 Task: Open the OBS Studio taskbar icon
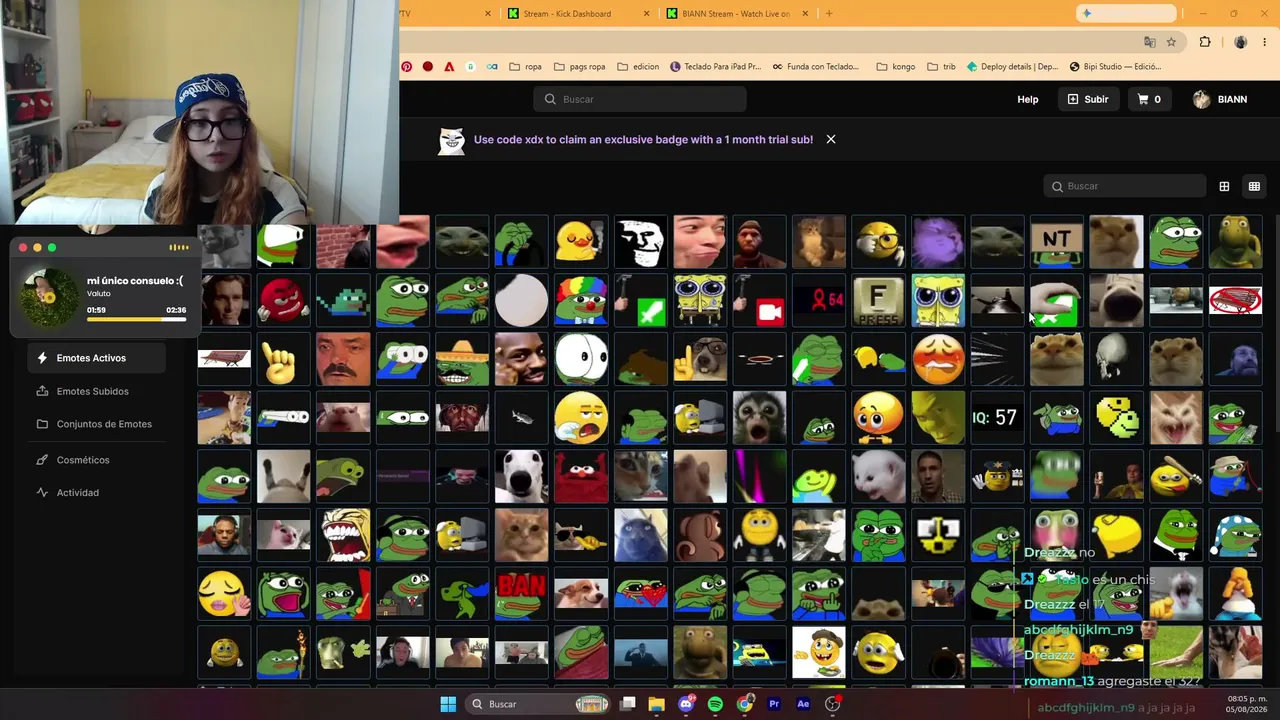833,704
